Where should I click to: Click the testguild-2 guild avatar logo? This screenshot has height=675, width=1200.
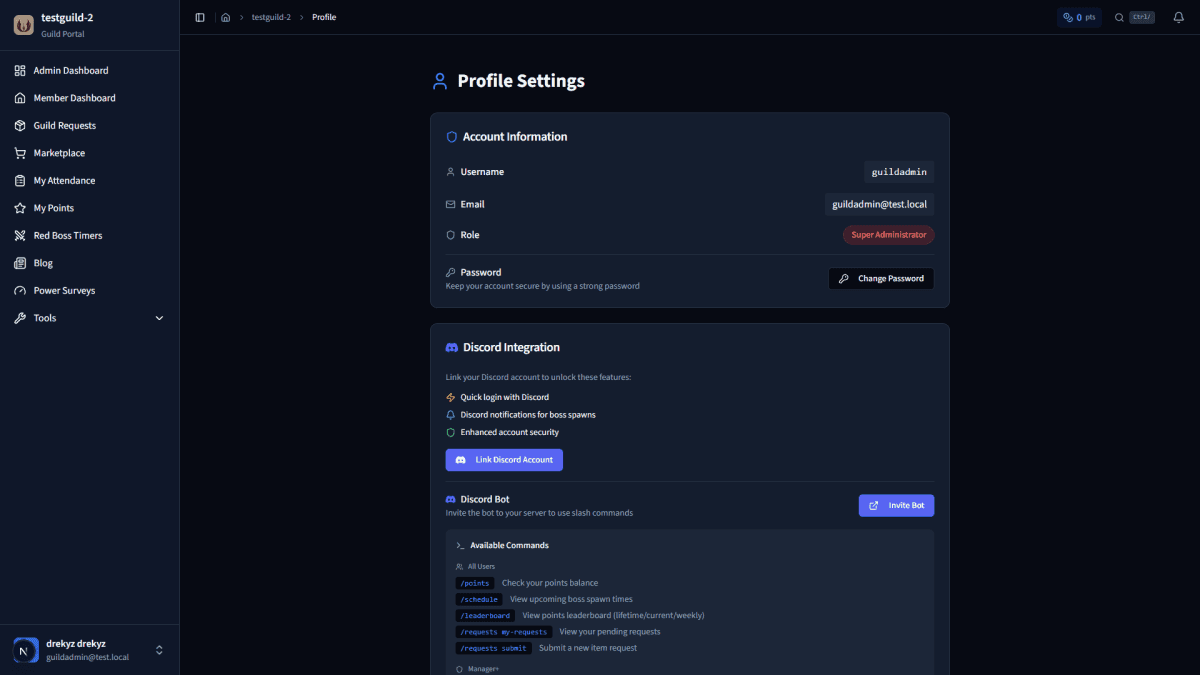(x=23, y=24)
